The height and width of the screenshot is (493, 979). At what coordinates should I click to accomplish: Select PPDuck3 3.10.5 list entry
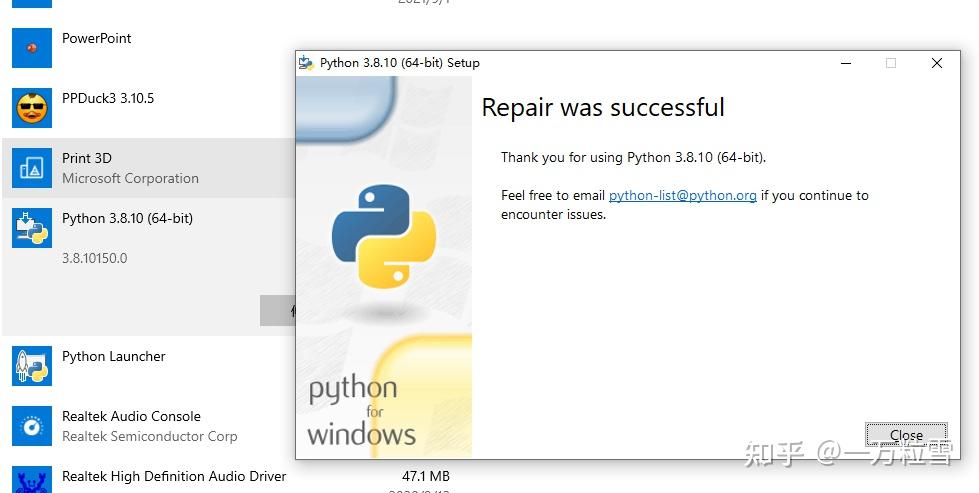pos(108,98)
